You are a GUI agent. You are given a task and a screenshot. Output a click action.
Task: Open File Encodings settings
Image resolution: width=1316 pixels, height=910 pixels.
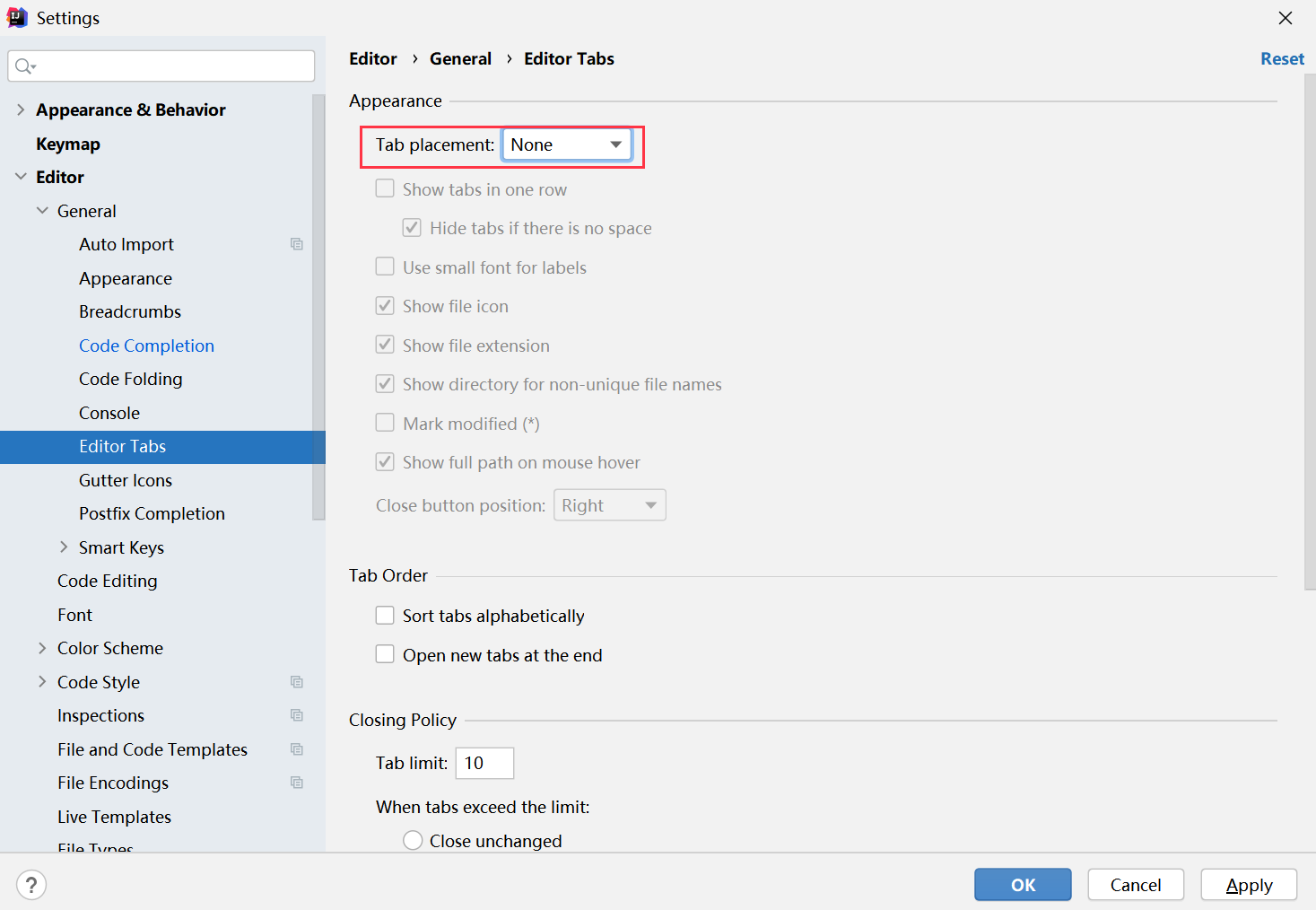(x=113, y=783)
